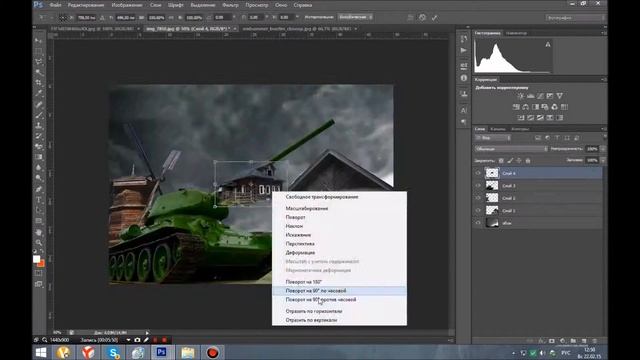
Task: Select the Eraser tool
Action: (x=39, y=147)
